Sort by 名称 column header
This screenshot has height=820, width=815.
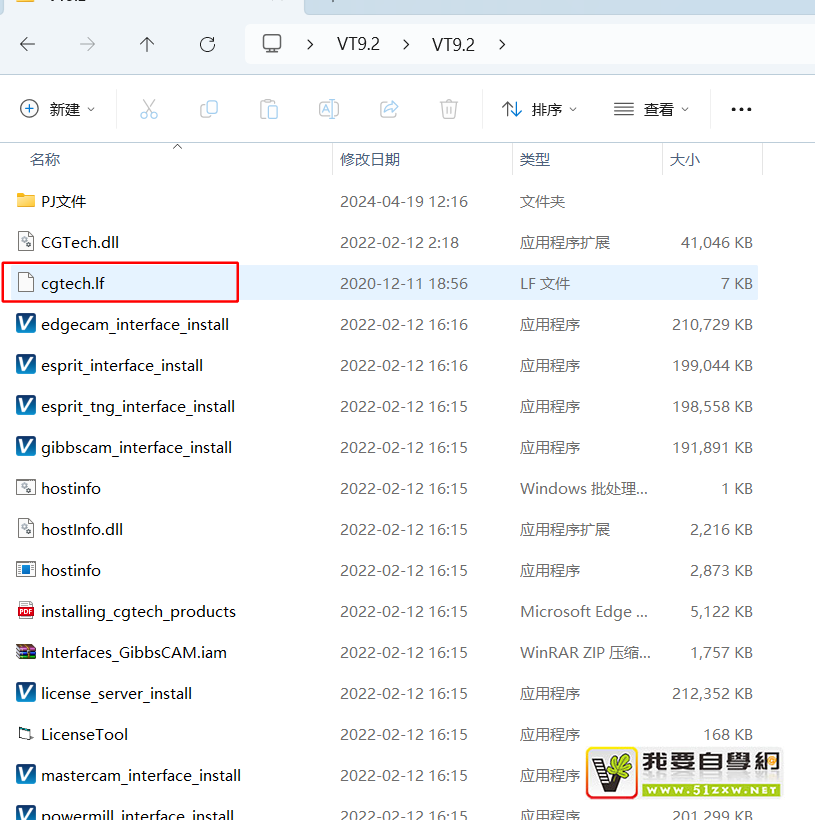pyautogui.click(x=45, y=159)
